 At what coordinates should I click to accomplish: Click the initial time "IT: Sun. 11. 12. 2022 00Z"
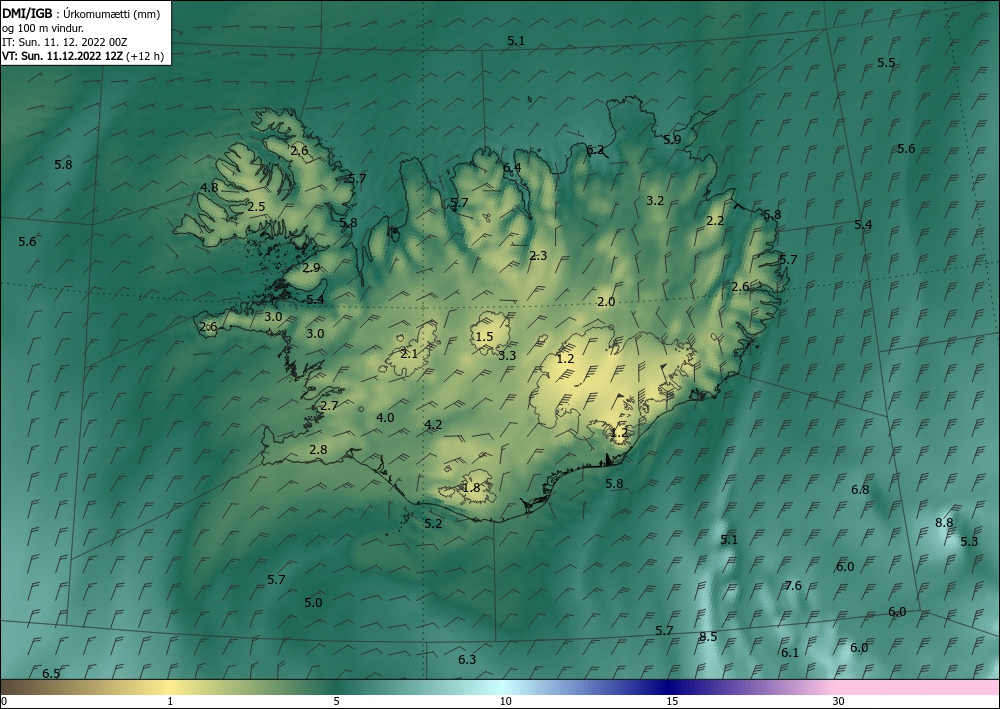tap(64, 42)
